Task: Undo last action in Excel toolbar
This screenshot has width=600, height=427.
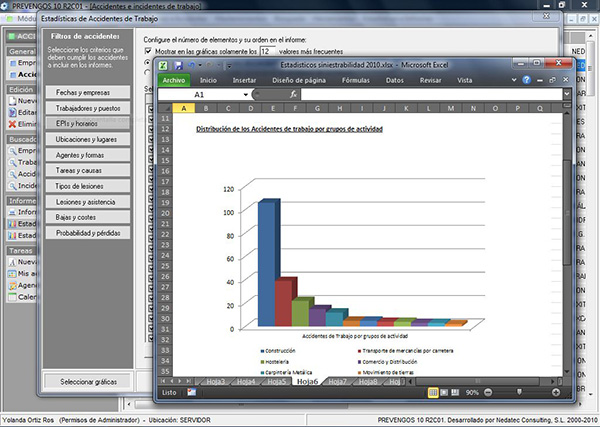Action: tap(192, 65)
